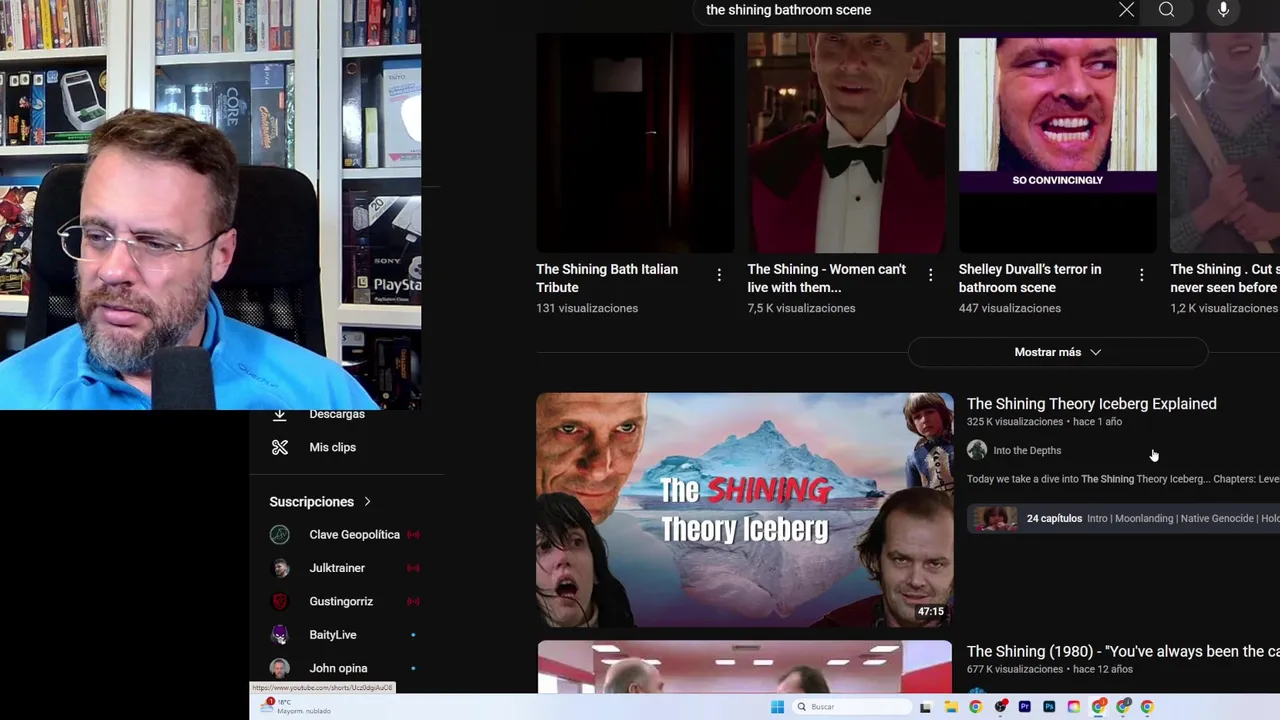The image size is (1280, 720).
Task: Click the Descargas download icon in sidebar
Action: [x=280, y=414]
